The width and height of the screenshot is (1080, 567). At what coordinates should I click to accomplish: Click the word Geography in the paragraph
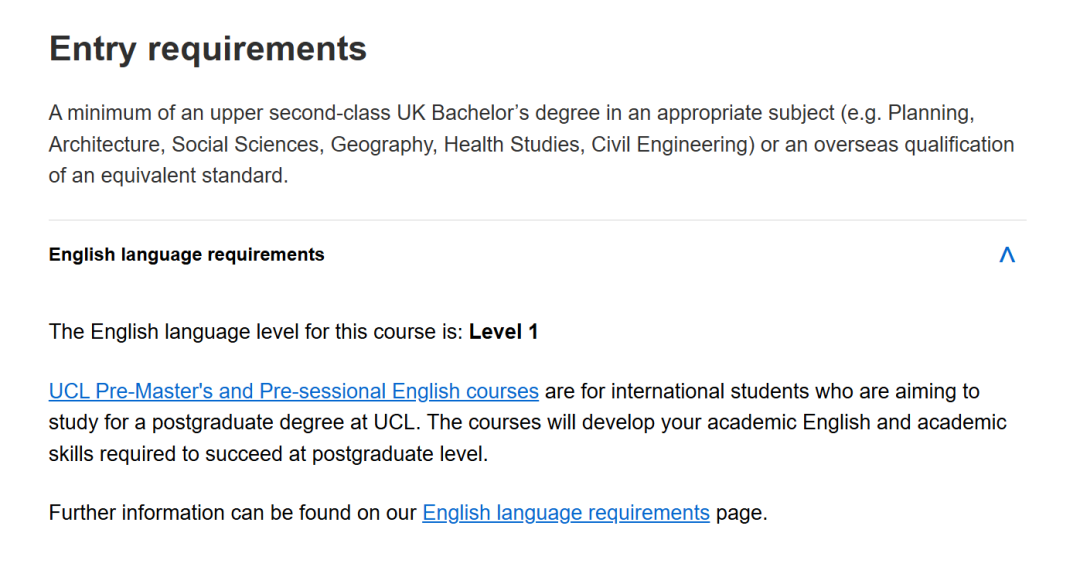point(382,145)
